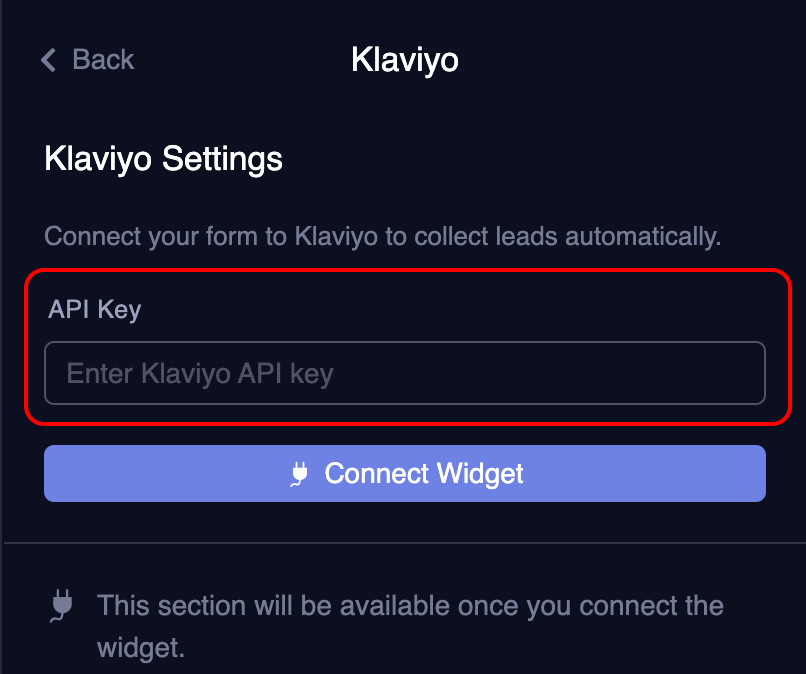Screen dimensions: 806x674
Task: Click the "Connect your form to Klaviyo" description
Action: click(383, 237)
